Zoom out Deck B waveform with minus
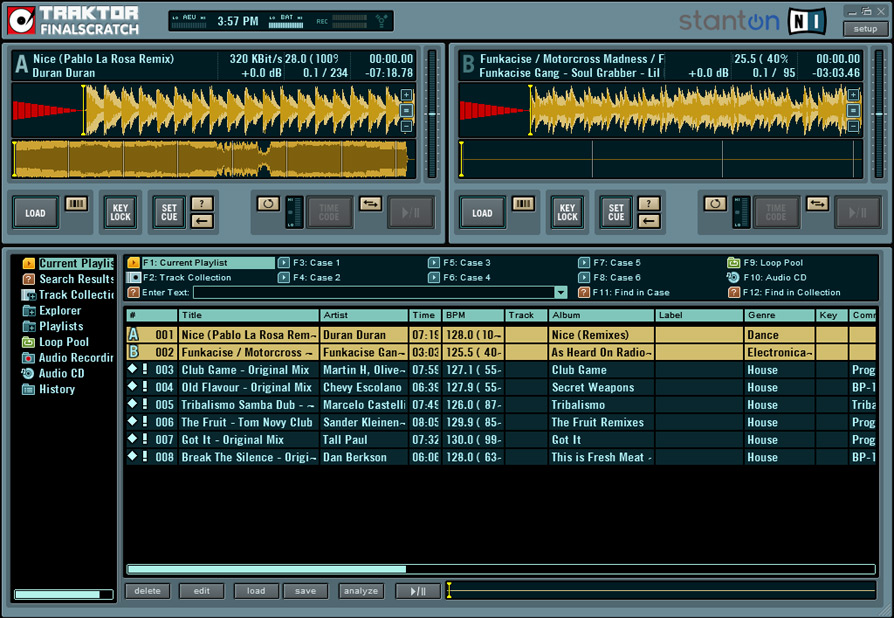The image size is (894, 618). 853,126
